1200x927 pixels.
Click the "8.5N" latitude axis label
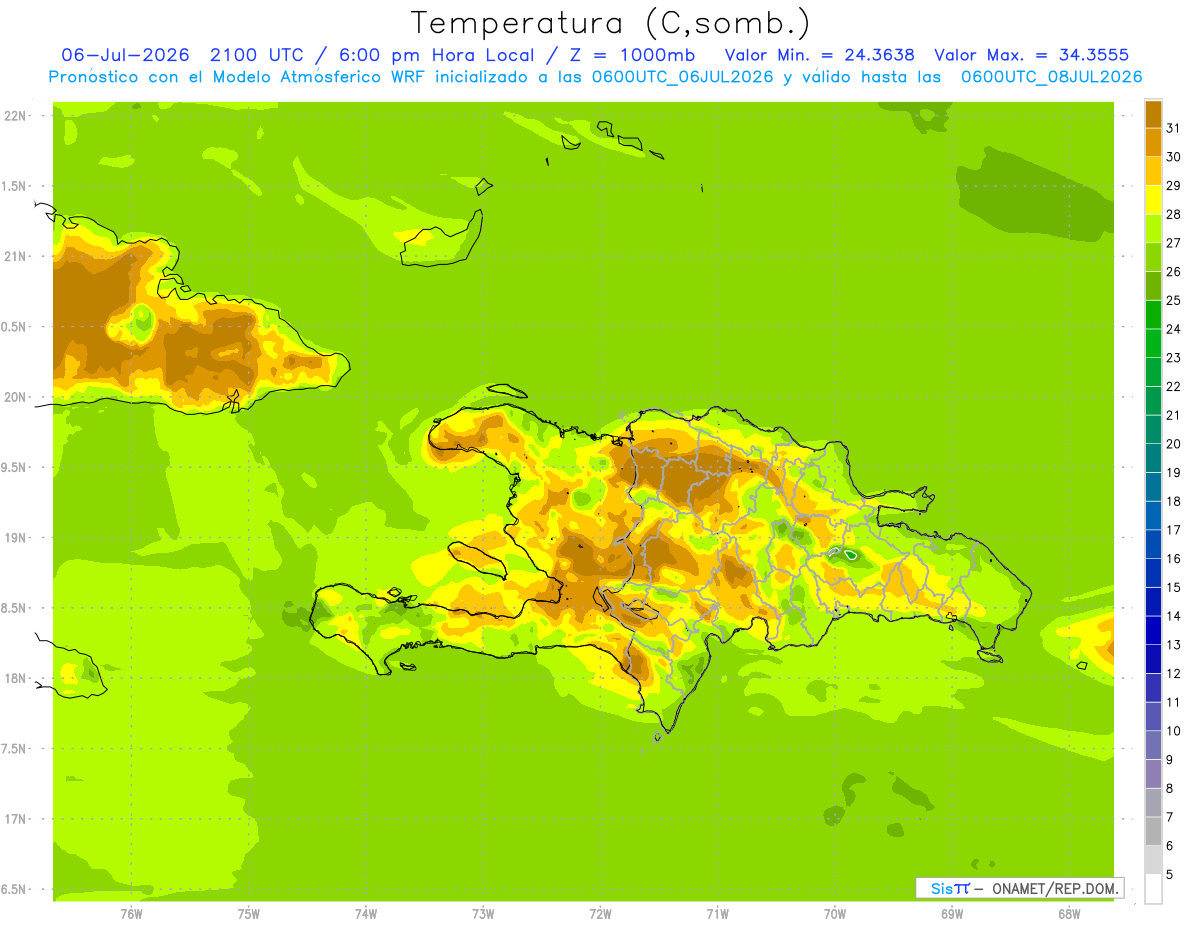15,609
